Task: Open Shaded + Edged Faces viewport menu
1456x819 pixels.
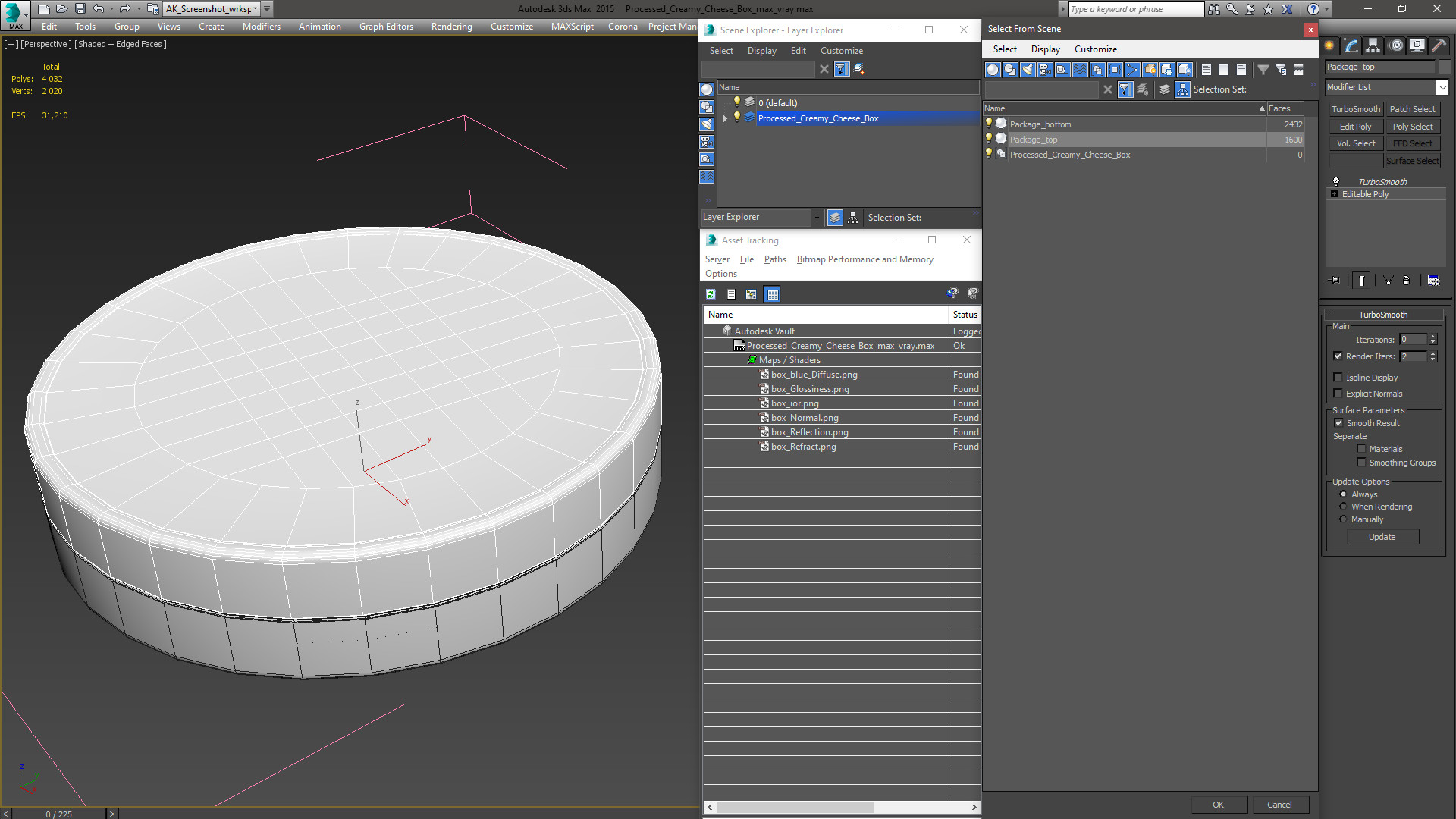Action: tap(121, 44)
